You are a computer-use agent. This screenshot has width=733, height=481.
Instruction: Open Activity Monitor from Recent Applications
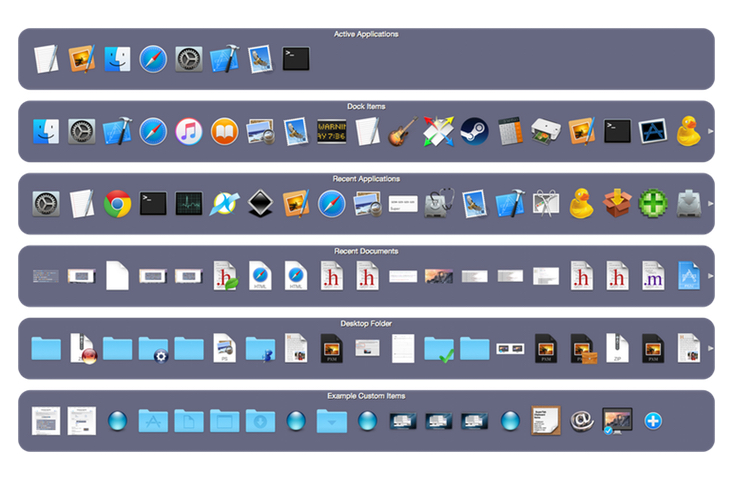(x=189, y=204)
